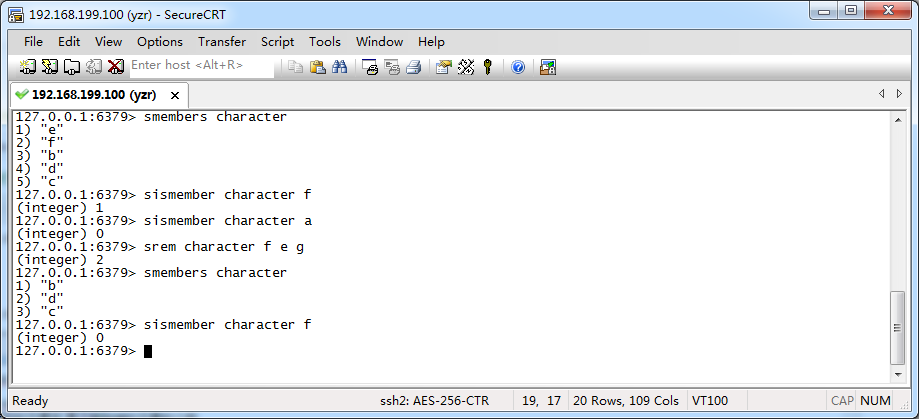Click the '(integer) 2' output line

click(59, 260)
